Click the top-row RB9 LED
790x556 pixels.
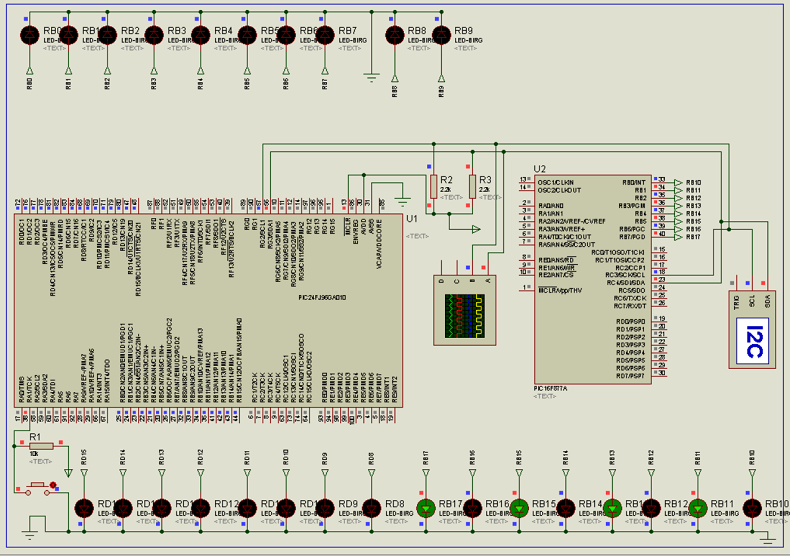440,35
